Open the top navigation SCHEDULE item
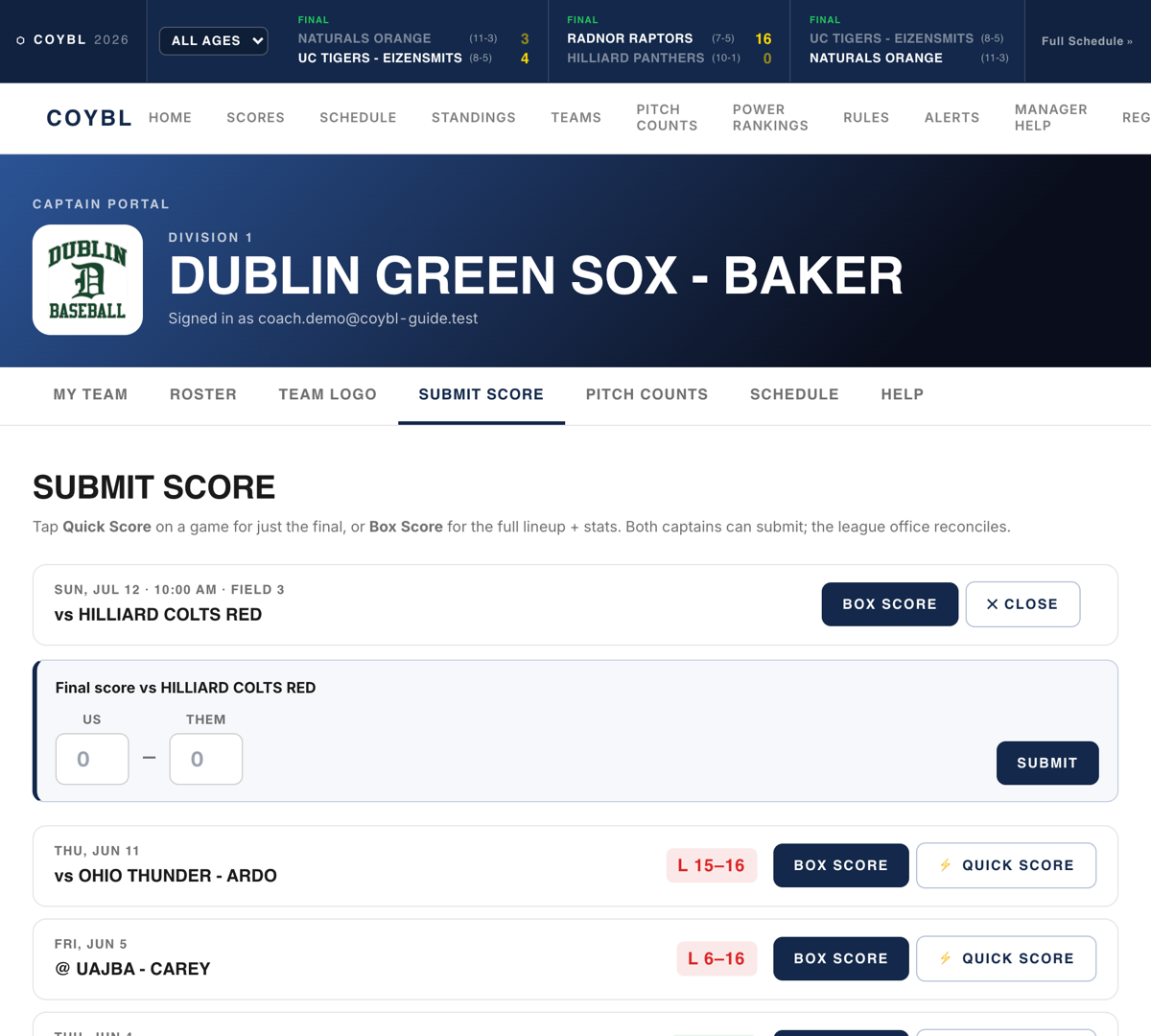Image resolution: width=1151 pixels, height=1036 pixels. 358,118
